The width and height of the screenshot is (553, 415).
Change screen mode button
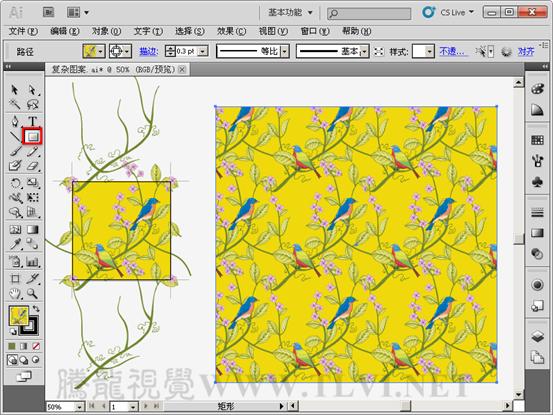point(24,377)
